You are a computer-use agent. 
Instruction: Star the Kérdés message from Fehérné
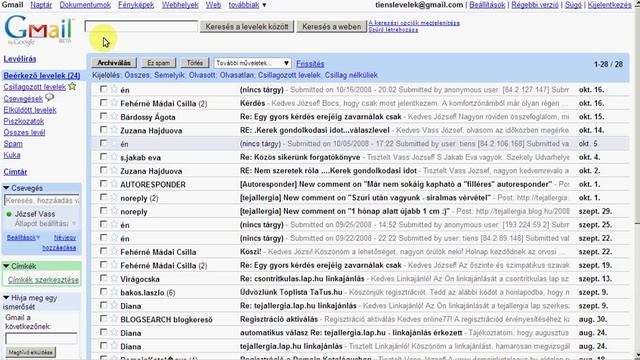click(x=114, y=103)
